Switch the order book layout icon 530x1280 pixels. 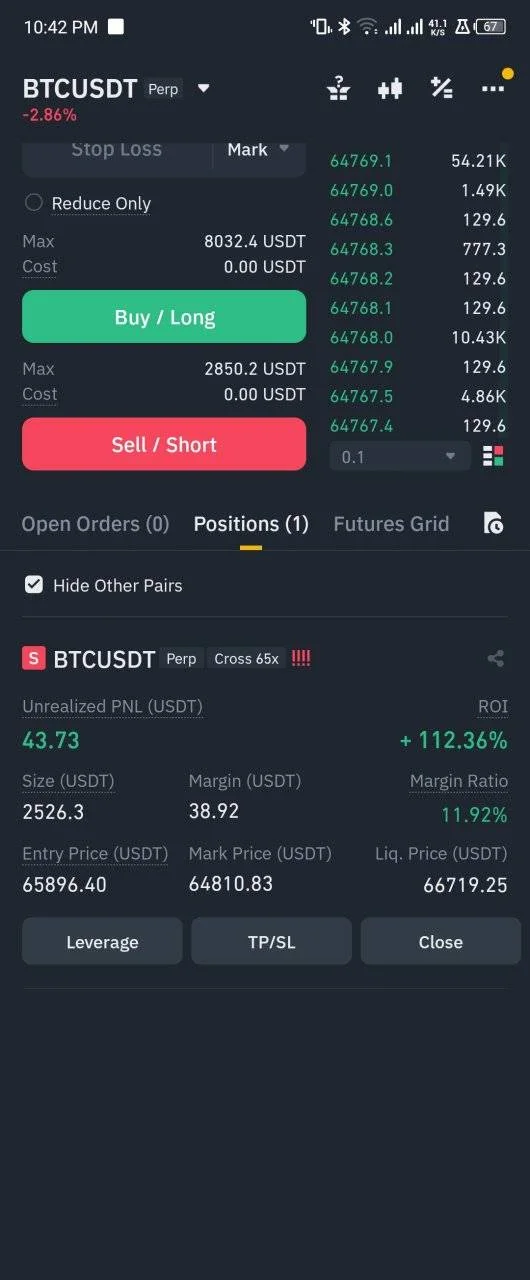tap(493, 456)
